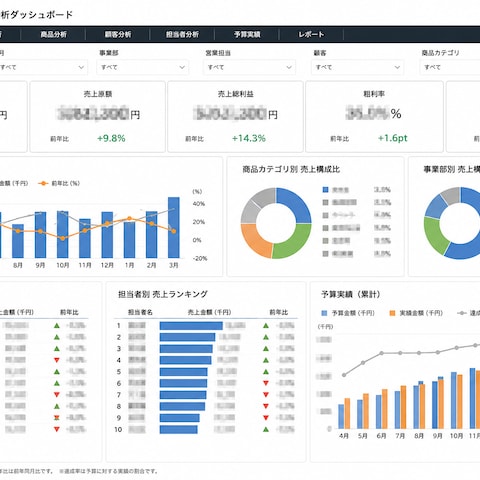Click the 10月 bar in the monthly sales chart
Screen dimensions: 480x480
63,235
